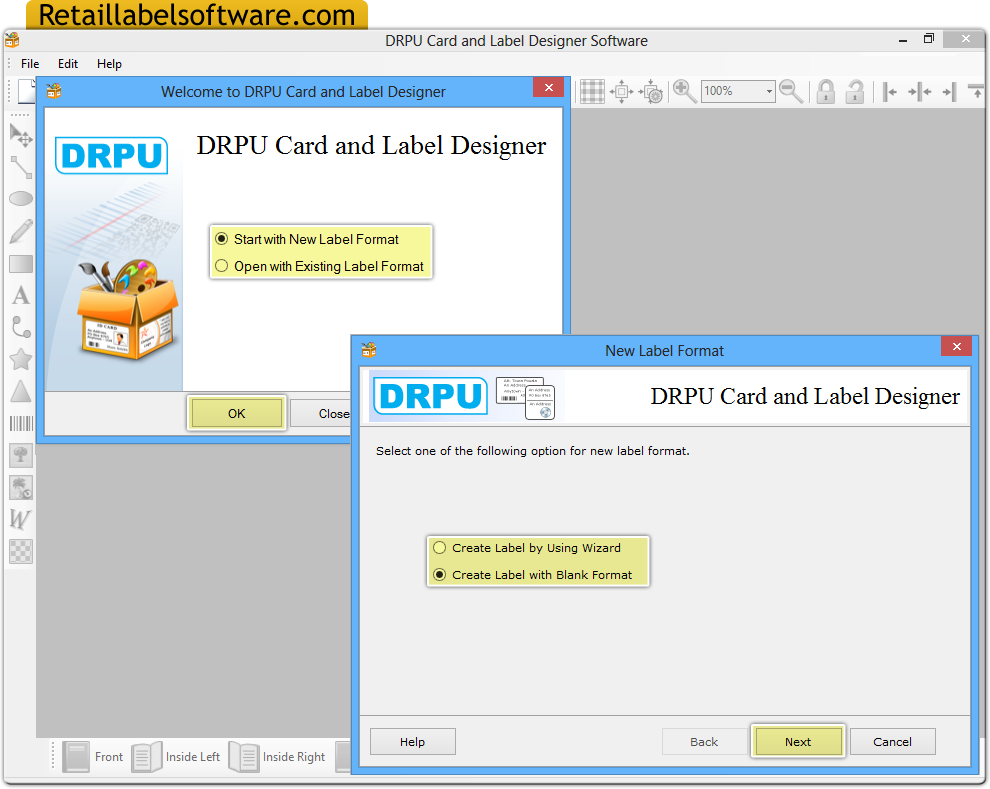The width and height of the screenshot is (990, 789).
Task: Activate the Zoom In magnifier
Action: [x=685, y=91]
